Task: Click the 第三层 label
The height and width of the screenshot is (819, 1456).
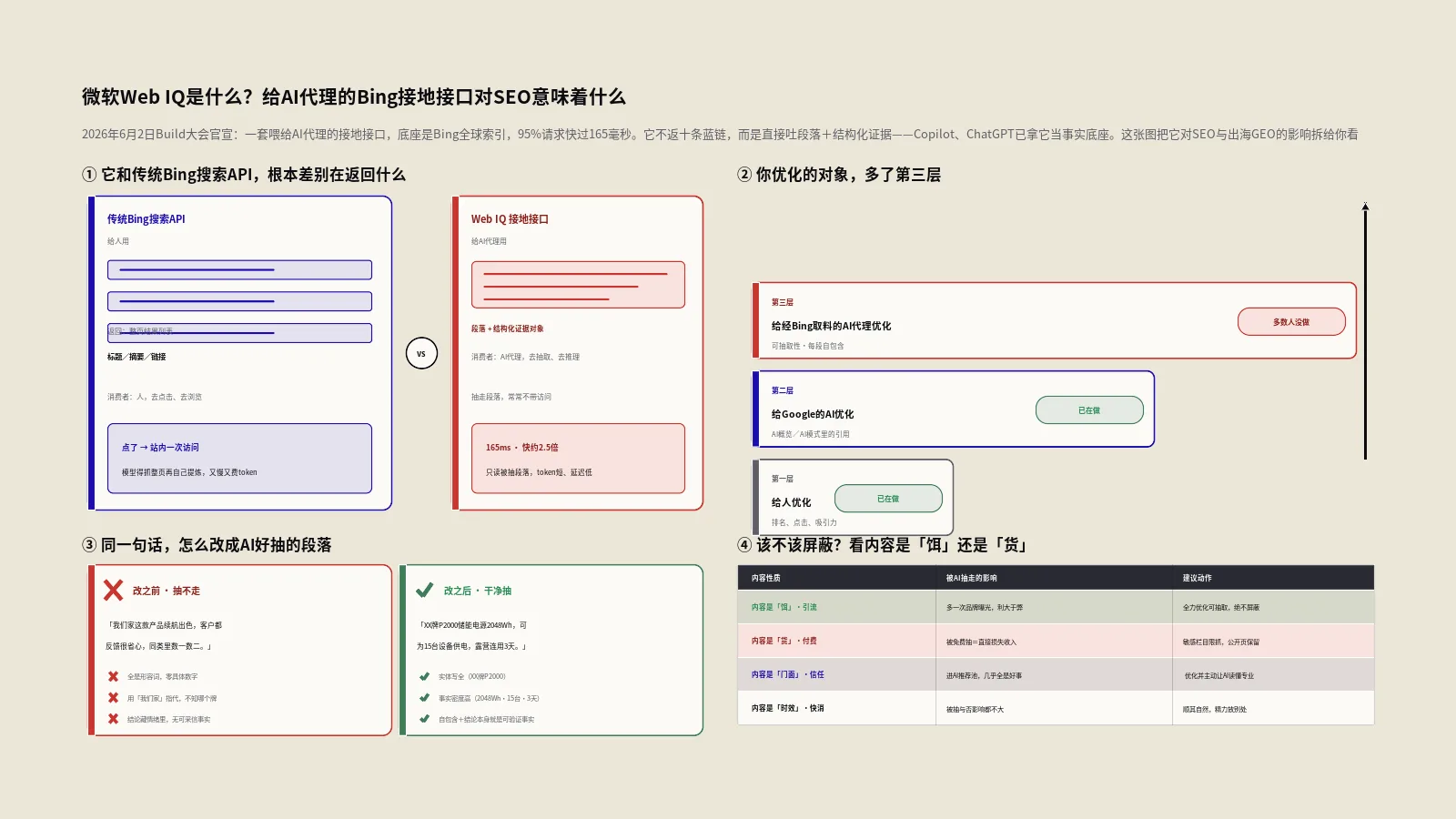Action: (x=783, y=302)
